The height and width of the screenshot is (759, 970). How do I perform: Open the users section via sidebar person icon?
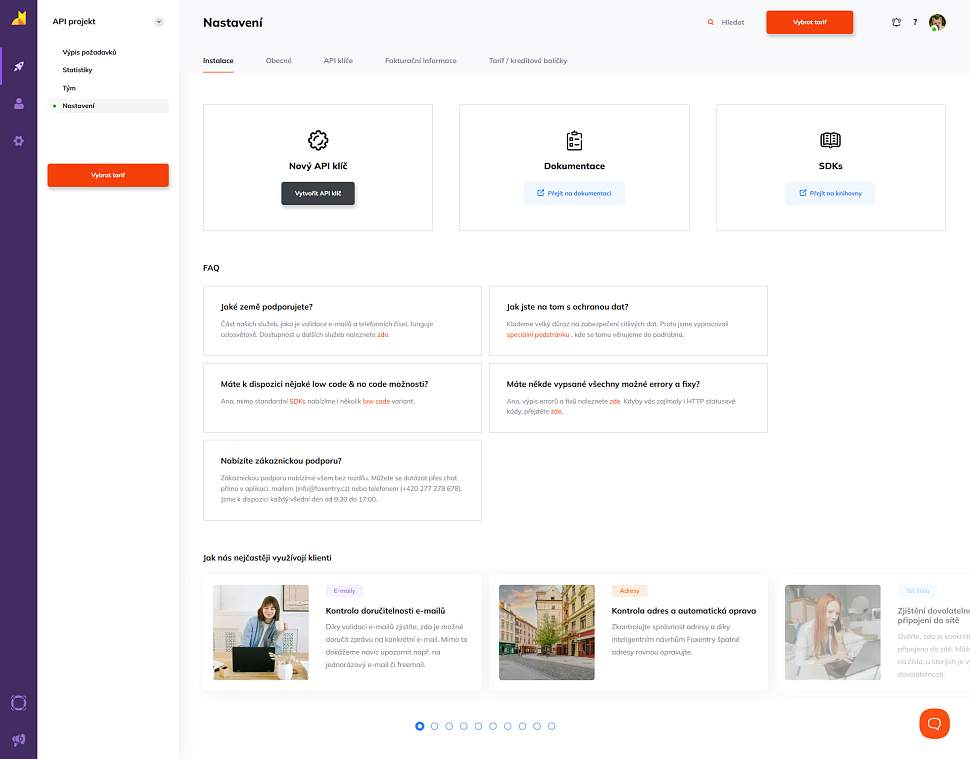18,103
